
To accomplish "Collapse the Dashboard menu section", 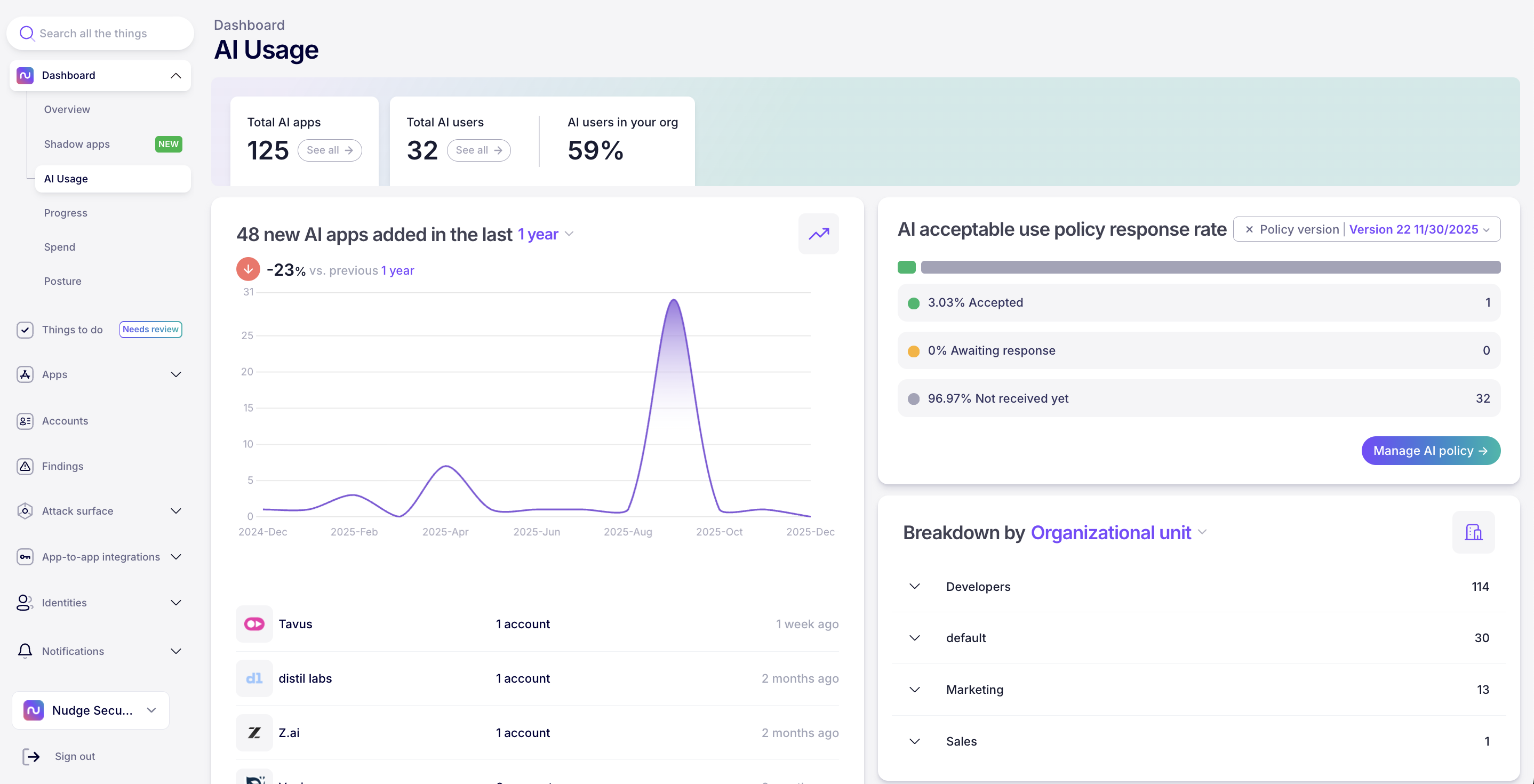I will tap(175, 76).
